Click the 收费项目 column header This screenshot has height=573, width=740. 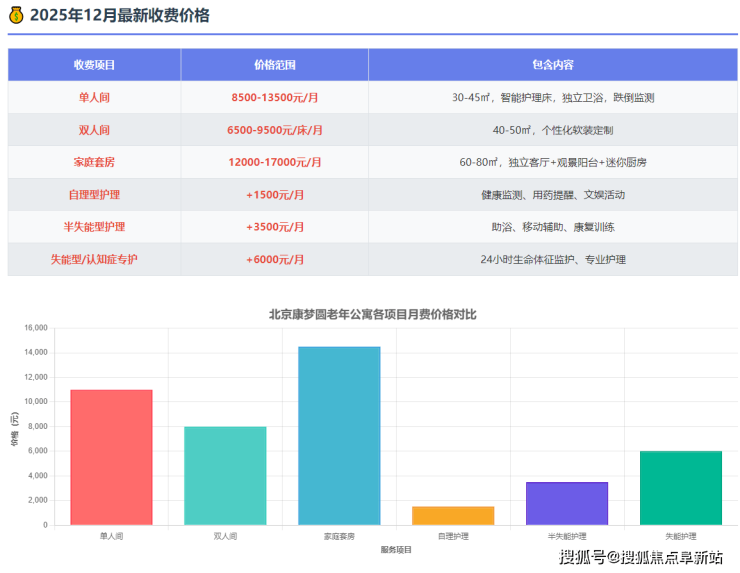point(94,65)
